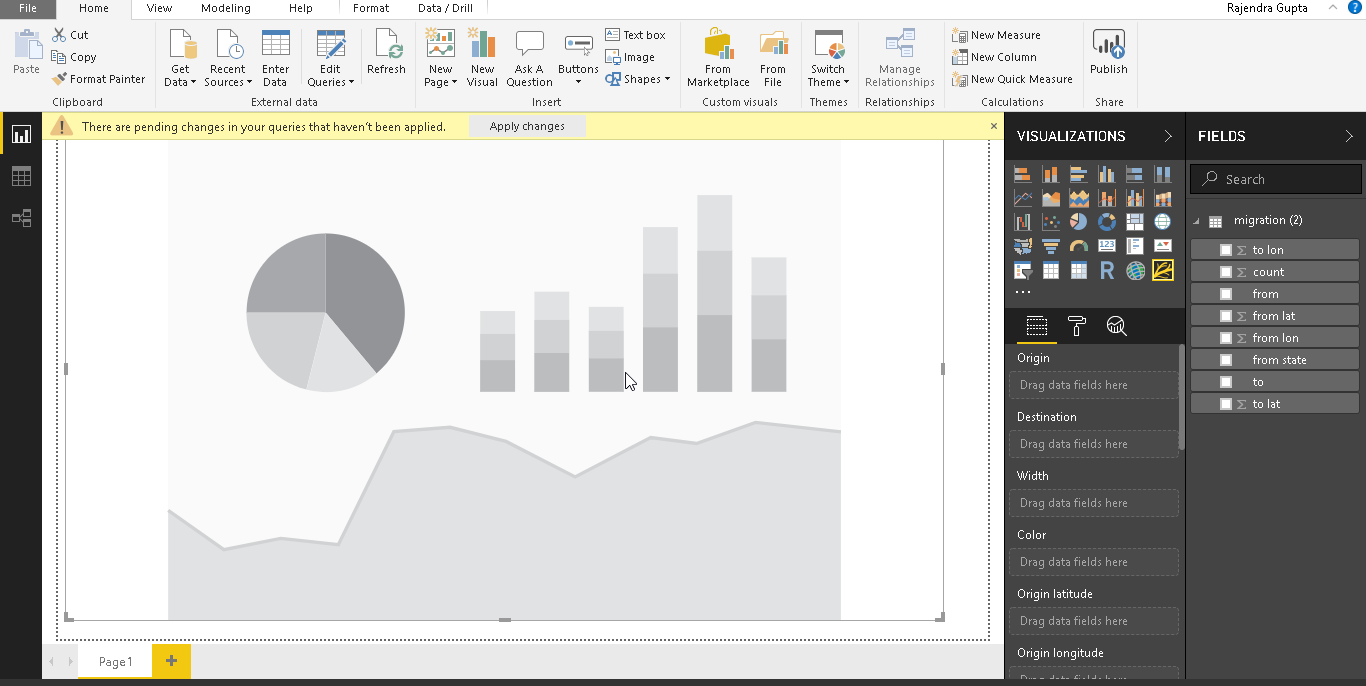The width and height of the screenshot is (1366, 686).
Task: Enable the 'from state' field
Action: [x=1226, y=360]
